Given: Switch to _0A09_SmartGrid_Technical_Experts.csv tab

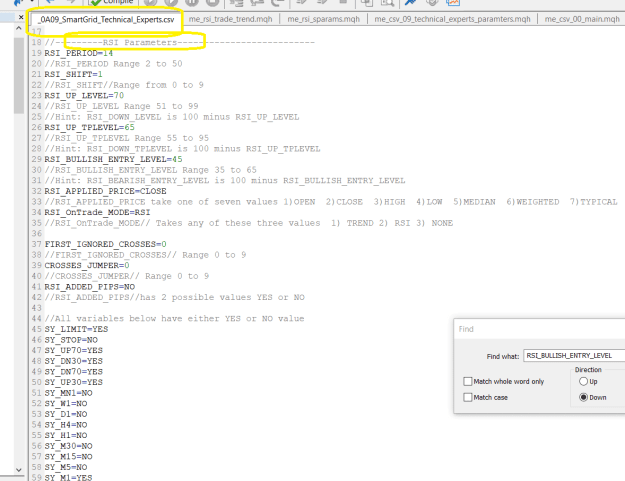Looking at the screenshot, I should tap(106, 19).
